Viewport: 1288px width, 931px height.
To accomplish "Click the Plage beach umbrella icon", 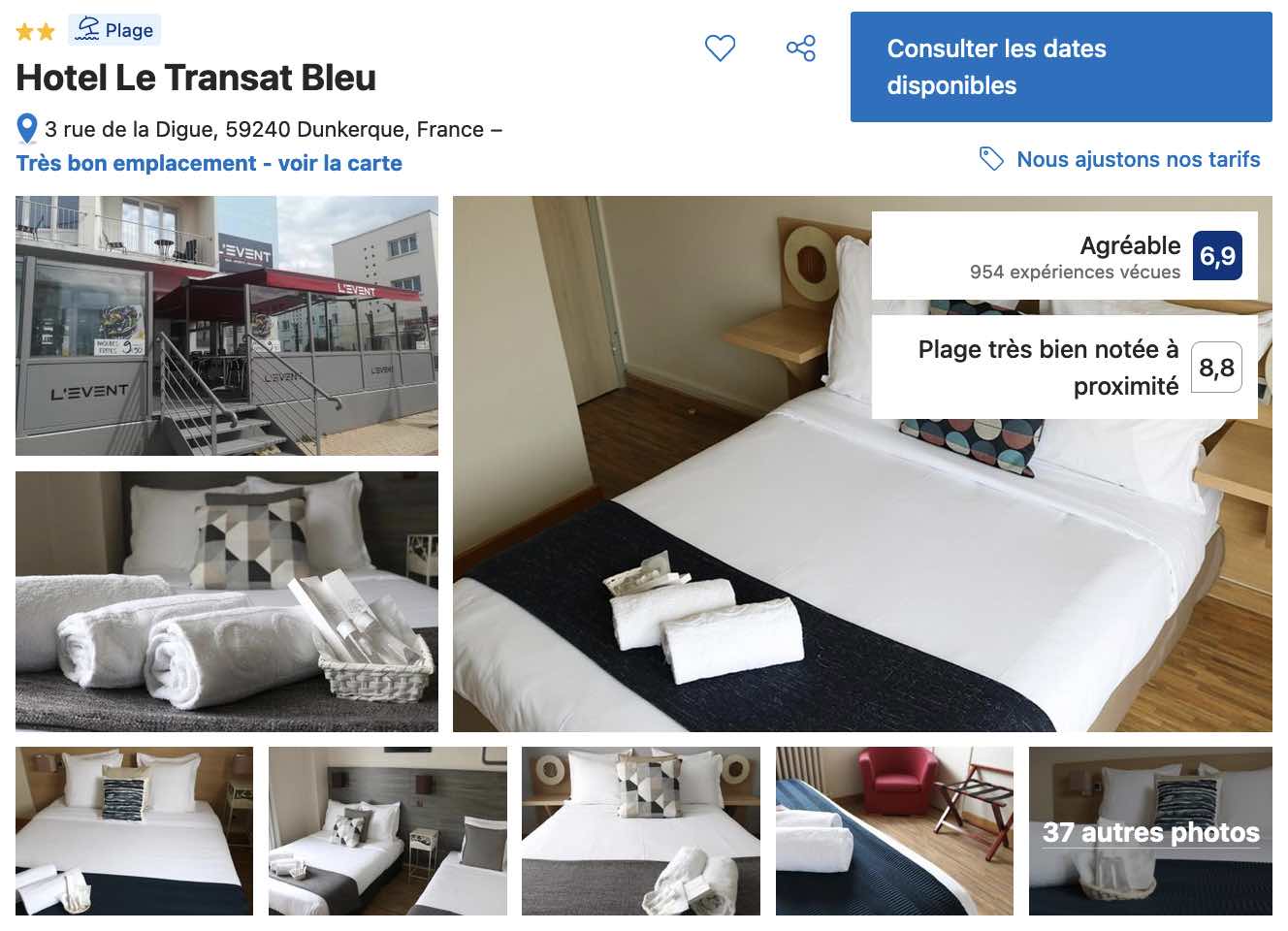I will click(88, 29).
